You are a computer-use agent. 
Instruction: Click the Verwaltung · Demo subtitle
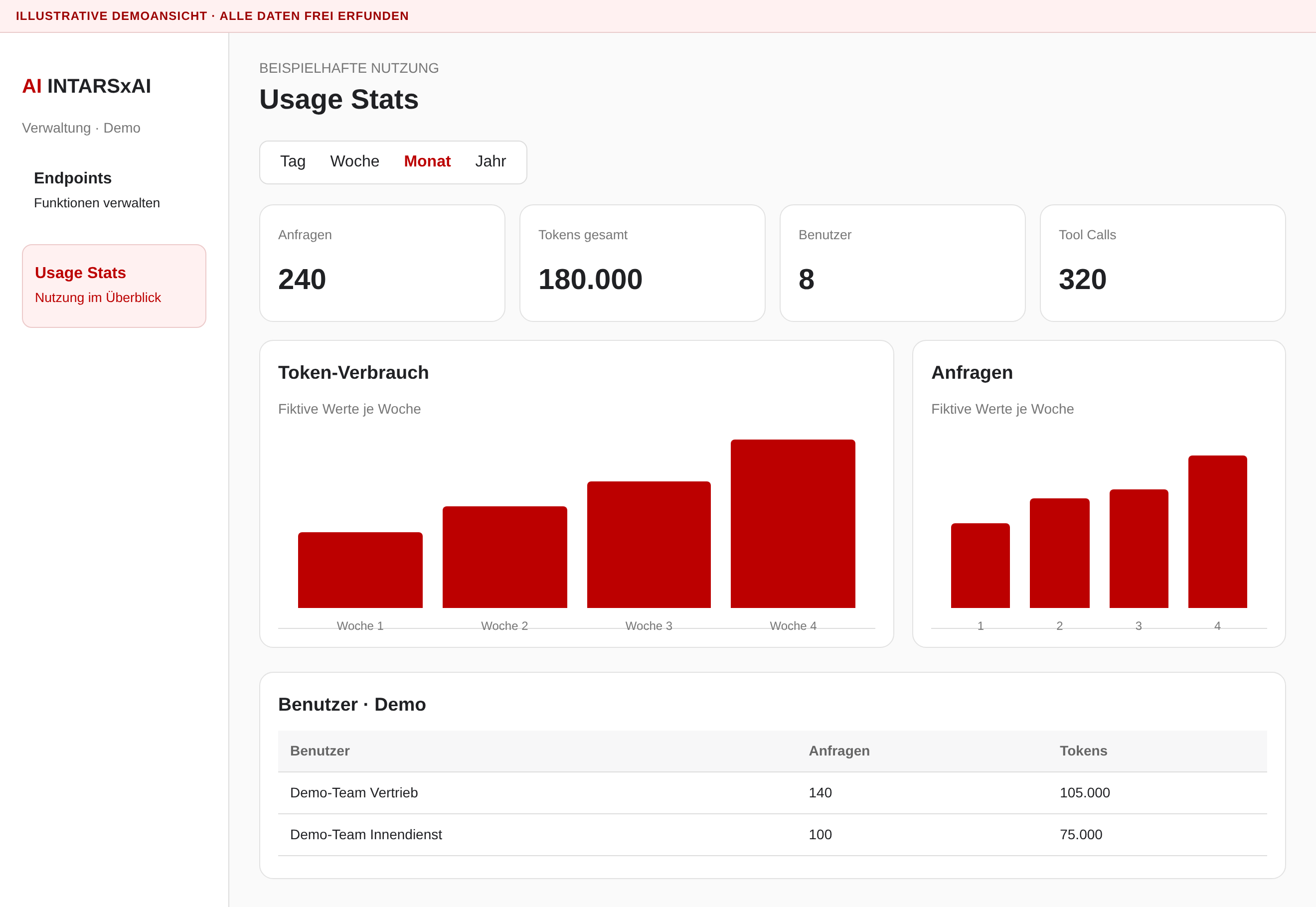(x=81, y=128)
